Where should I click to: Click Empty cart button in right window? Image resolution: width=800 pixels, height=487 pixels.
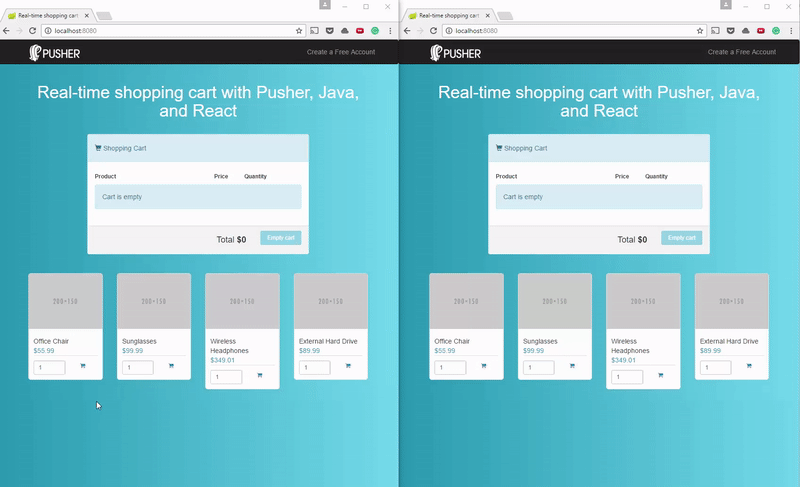pos(682,238)
